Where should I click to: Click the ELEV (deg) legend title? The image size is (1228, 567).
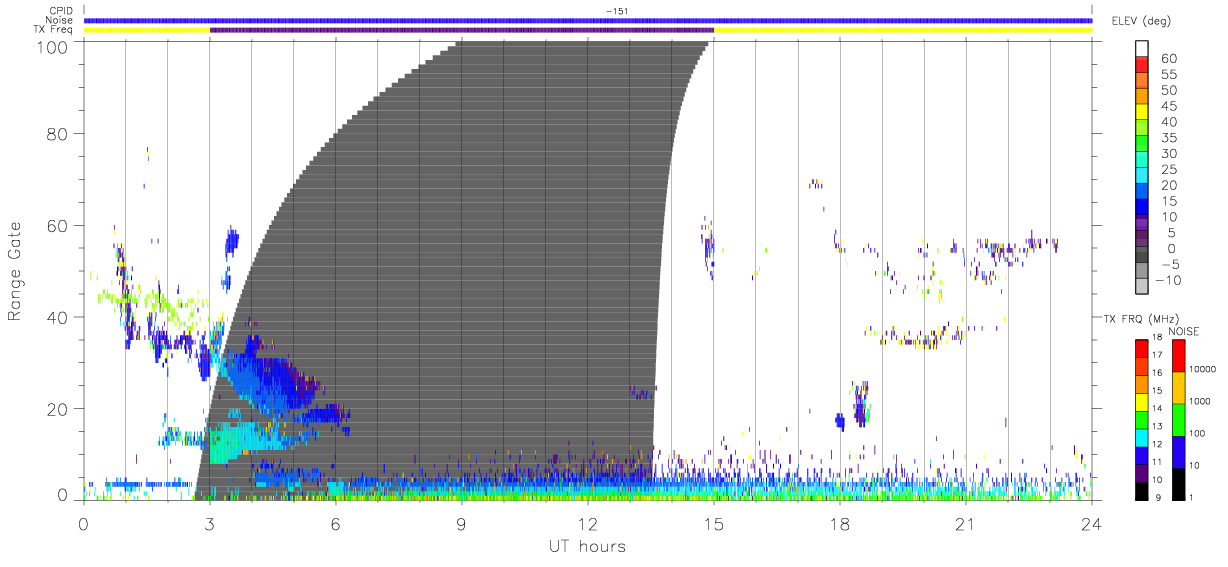[1142, 21]
